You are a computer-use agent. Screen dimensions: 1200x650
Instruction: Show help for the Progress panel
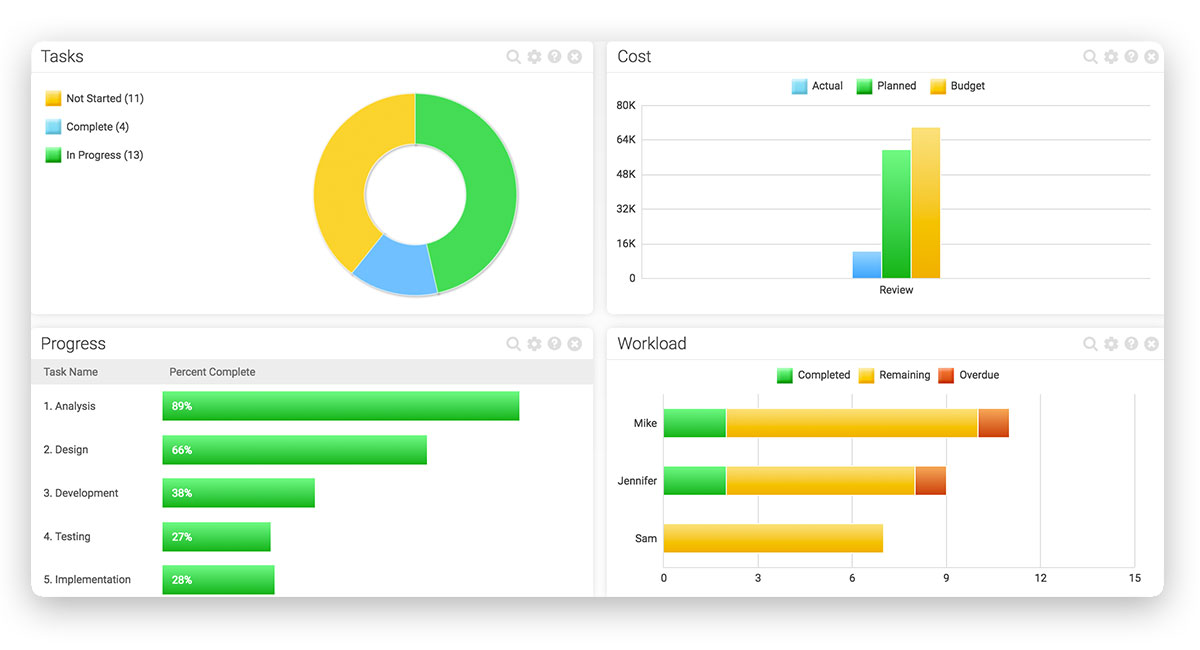(x=554, y=343)
